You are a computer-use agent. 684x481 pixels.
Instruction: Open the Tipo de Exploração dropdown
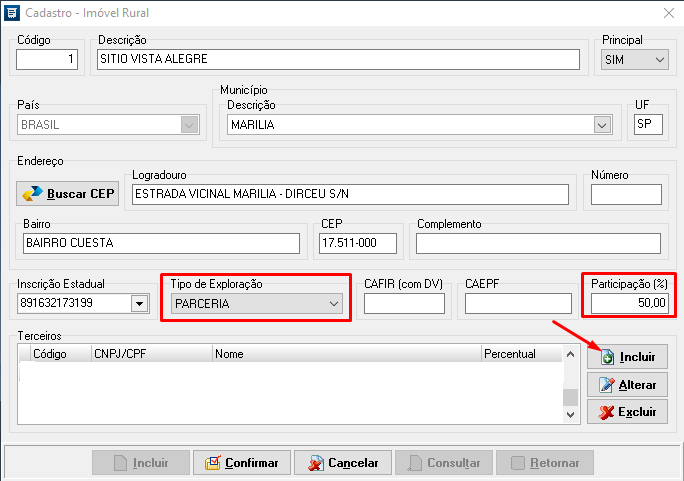pos(333,303)
